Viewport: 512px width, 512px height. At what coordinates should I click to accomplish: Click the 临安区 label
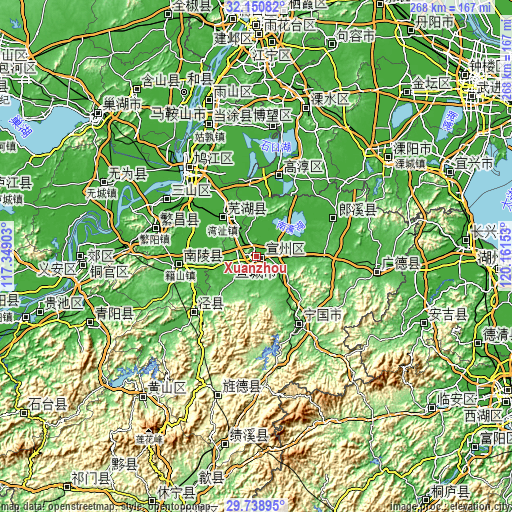point(457,399)
